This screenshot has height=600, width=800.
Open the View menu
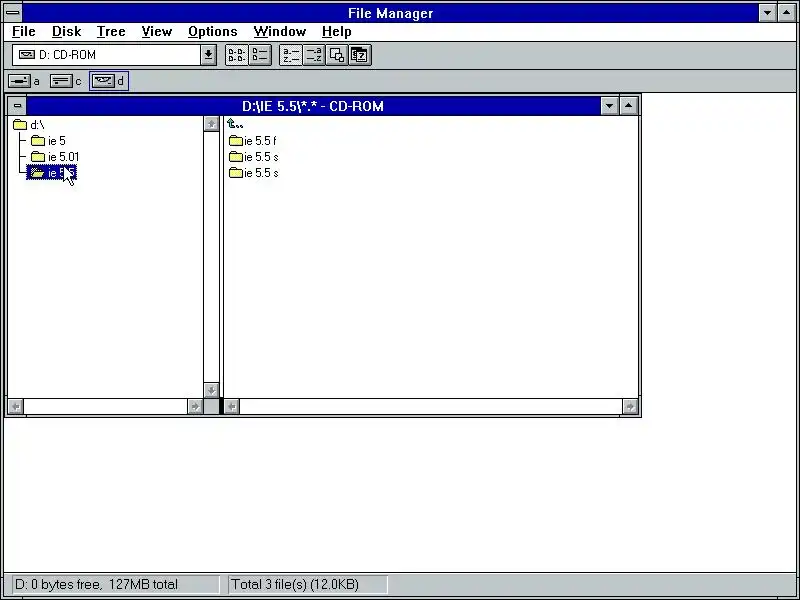point(157,32)
